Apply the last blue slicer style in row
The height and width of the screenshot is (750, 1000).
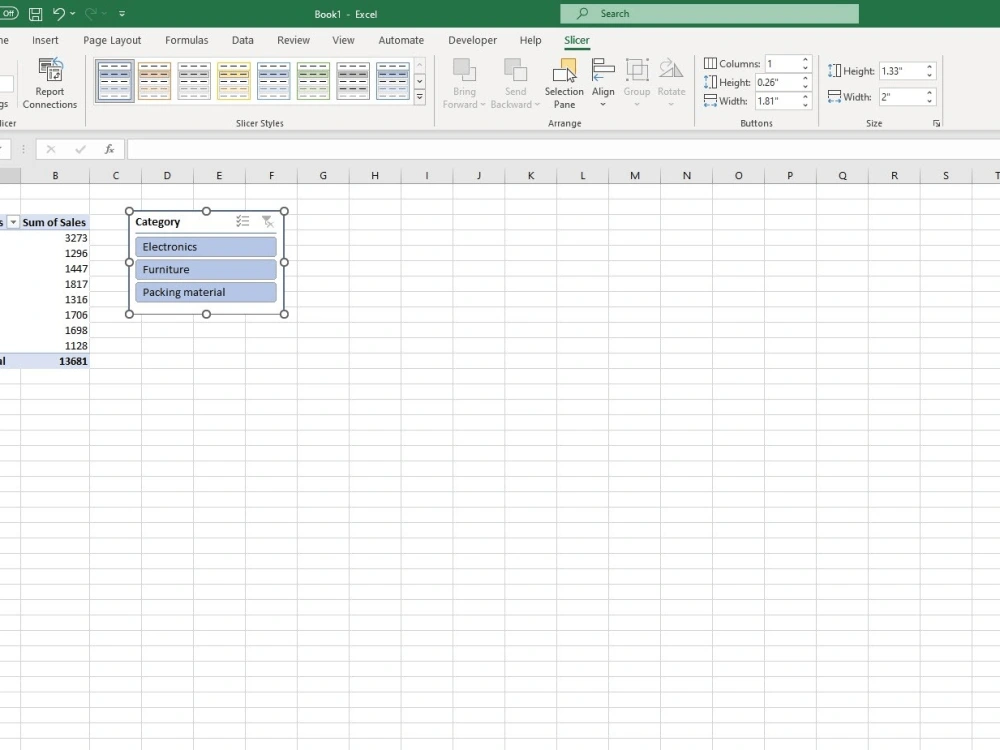[x=392, y=81]
